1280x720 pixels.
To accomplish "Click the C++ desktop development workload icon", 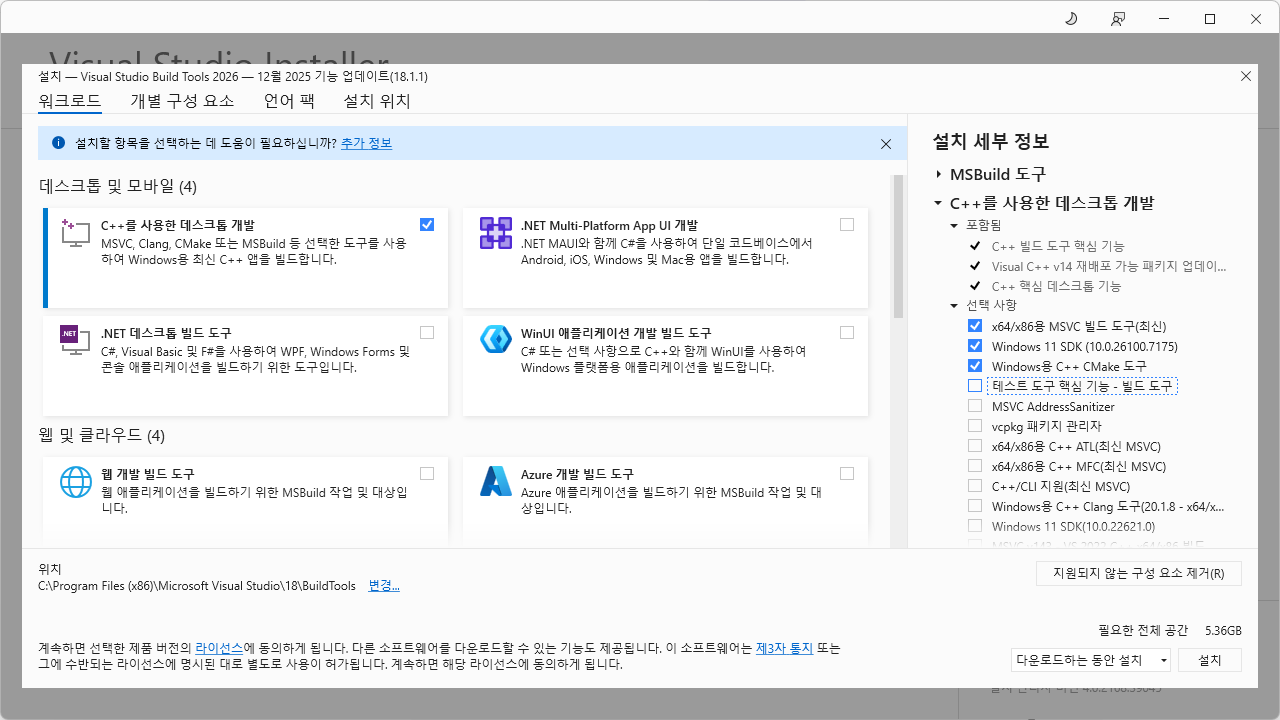I will click(x=76, y=233).
